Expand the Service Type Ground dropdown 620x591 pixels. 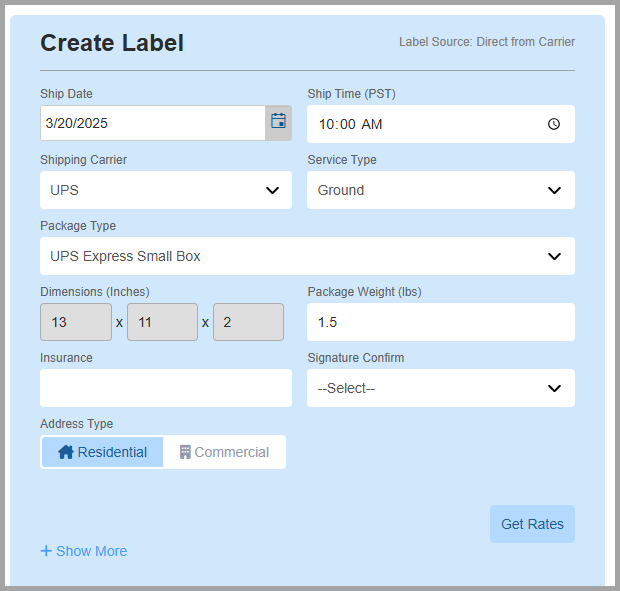[441, 190]
